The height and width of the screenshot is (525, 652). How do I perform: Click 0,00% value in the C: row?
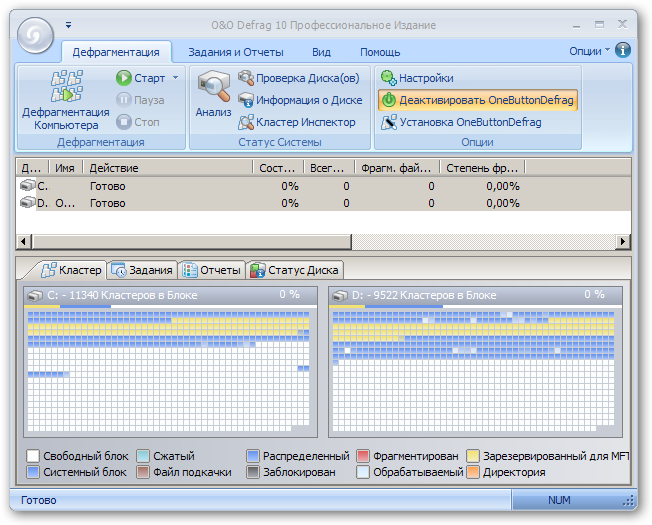point(503,186)
